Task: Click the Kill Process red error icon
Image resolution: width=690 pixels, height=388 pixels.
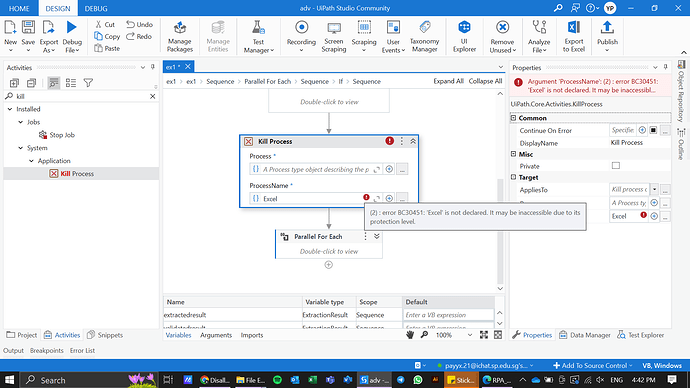Action: (x=389, y=141)
